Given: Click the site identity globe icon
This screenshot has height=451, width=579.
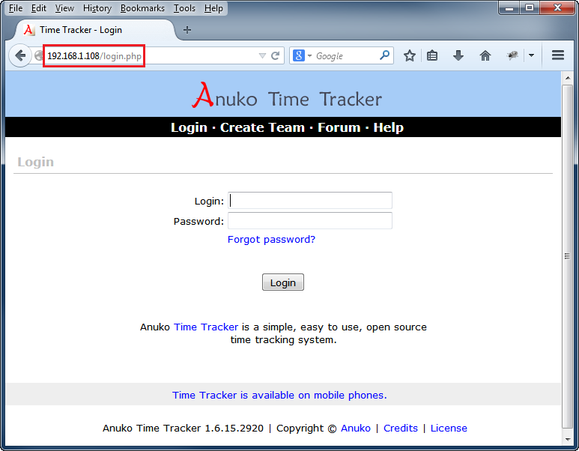Looking at the screenshot, I should coord(38,56).
